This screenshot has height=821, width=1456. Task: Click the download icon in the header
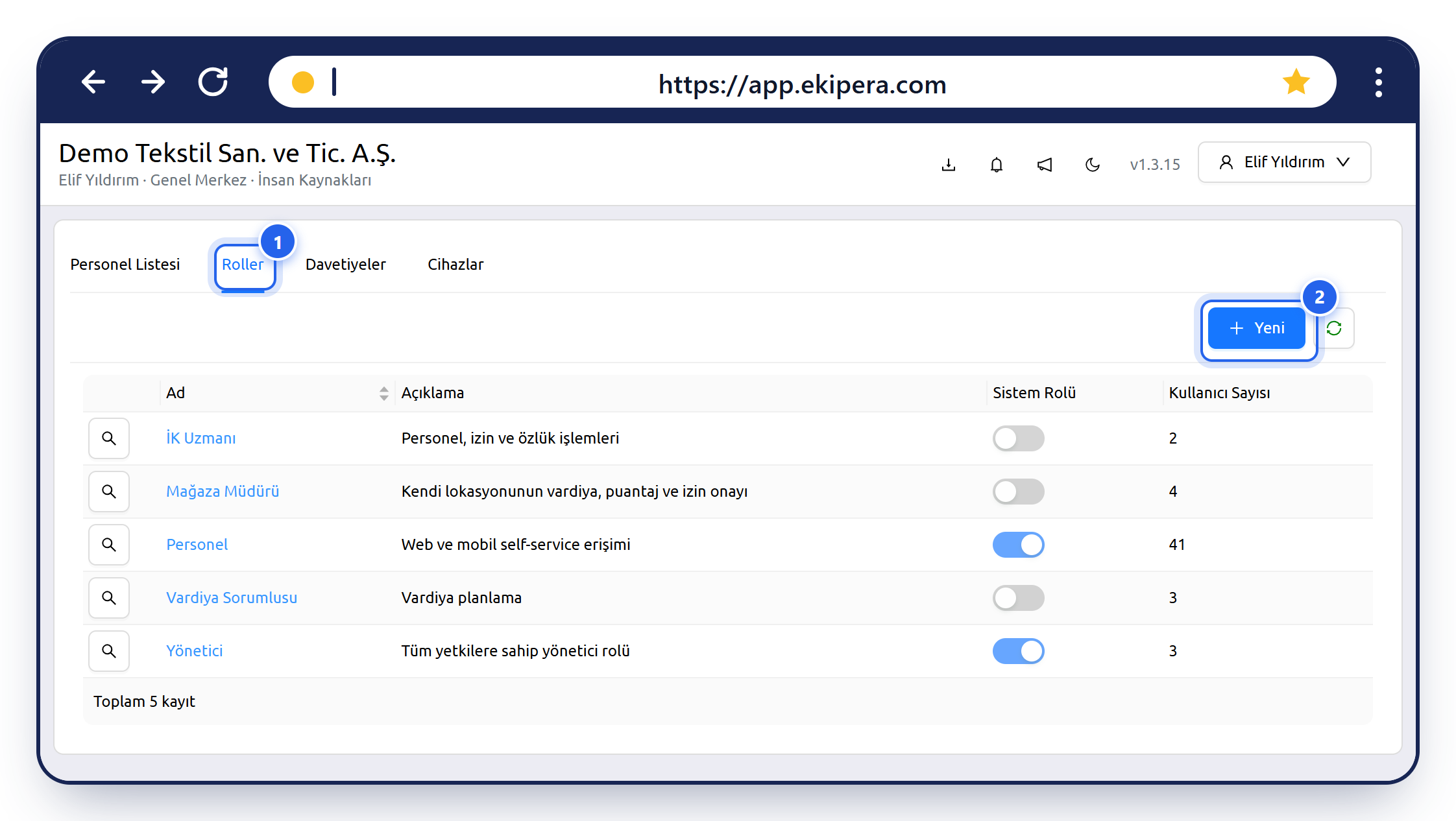pyautogui.click(x=949, y=165)
